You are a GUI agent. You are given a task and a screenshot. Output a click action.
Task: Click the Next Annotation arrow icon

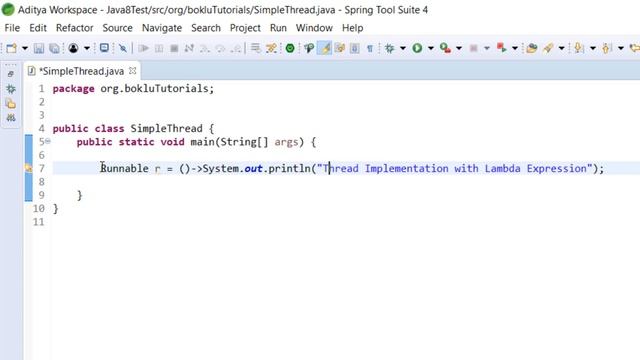pyautogui.click(x=579, y=49)
